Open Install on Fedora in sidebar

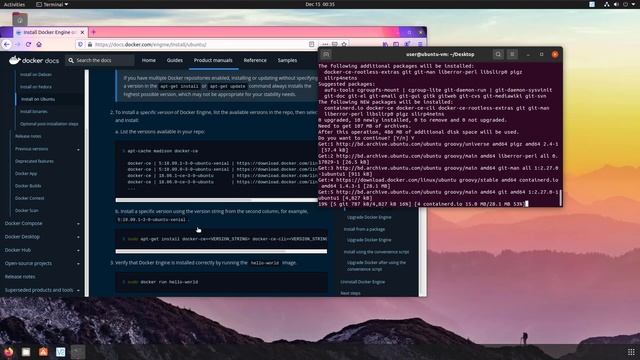(x=36, y=87)
